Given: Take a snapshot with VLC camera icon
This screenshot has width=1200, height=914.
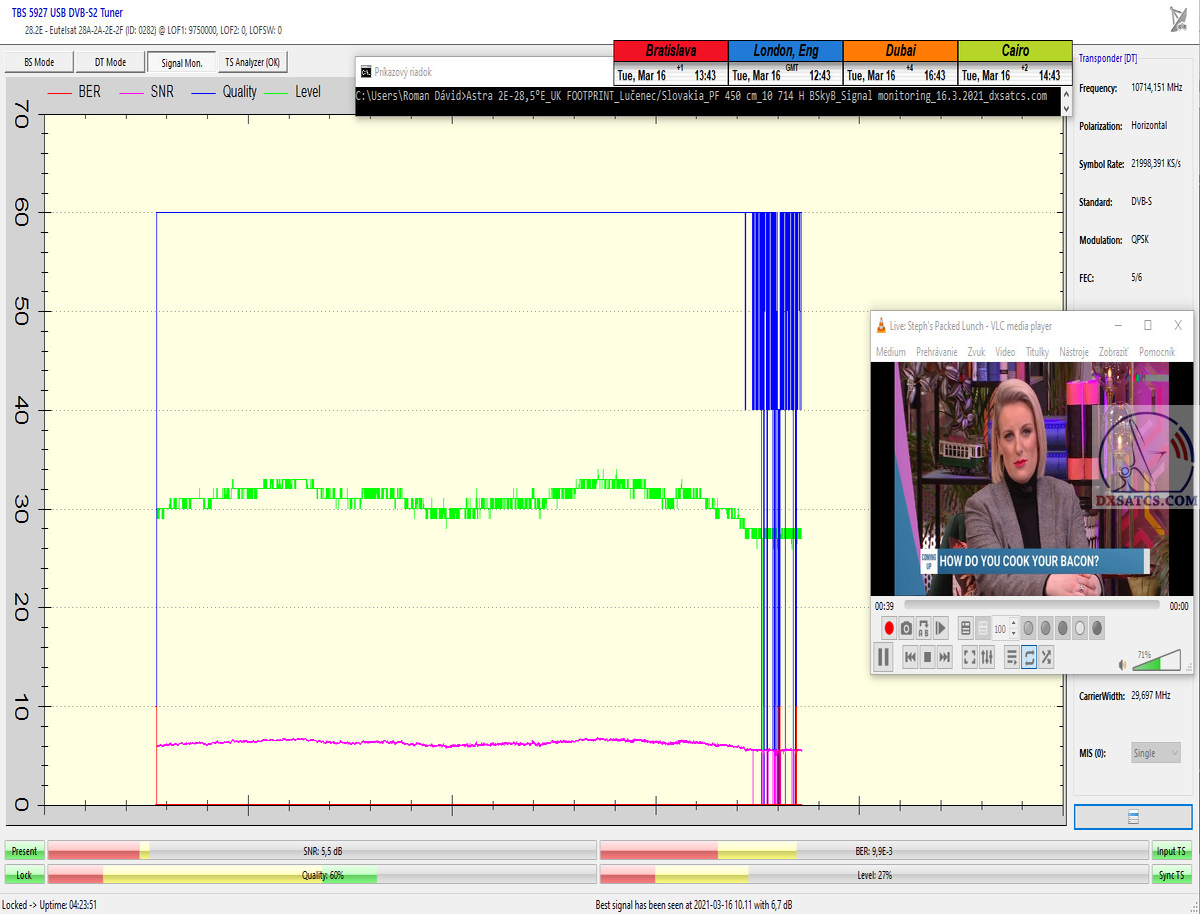Looking at the screenshot, I should click(x=906, y=628).
